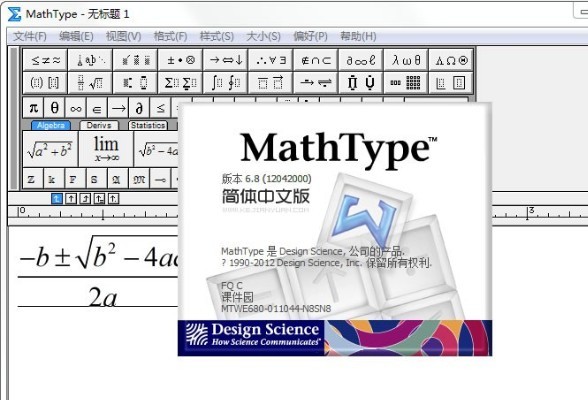
Task: Open the integral templates palette
Action: (225, 82)
